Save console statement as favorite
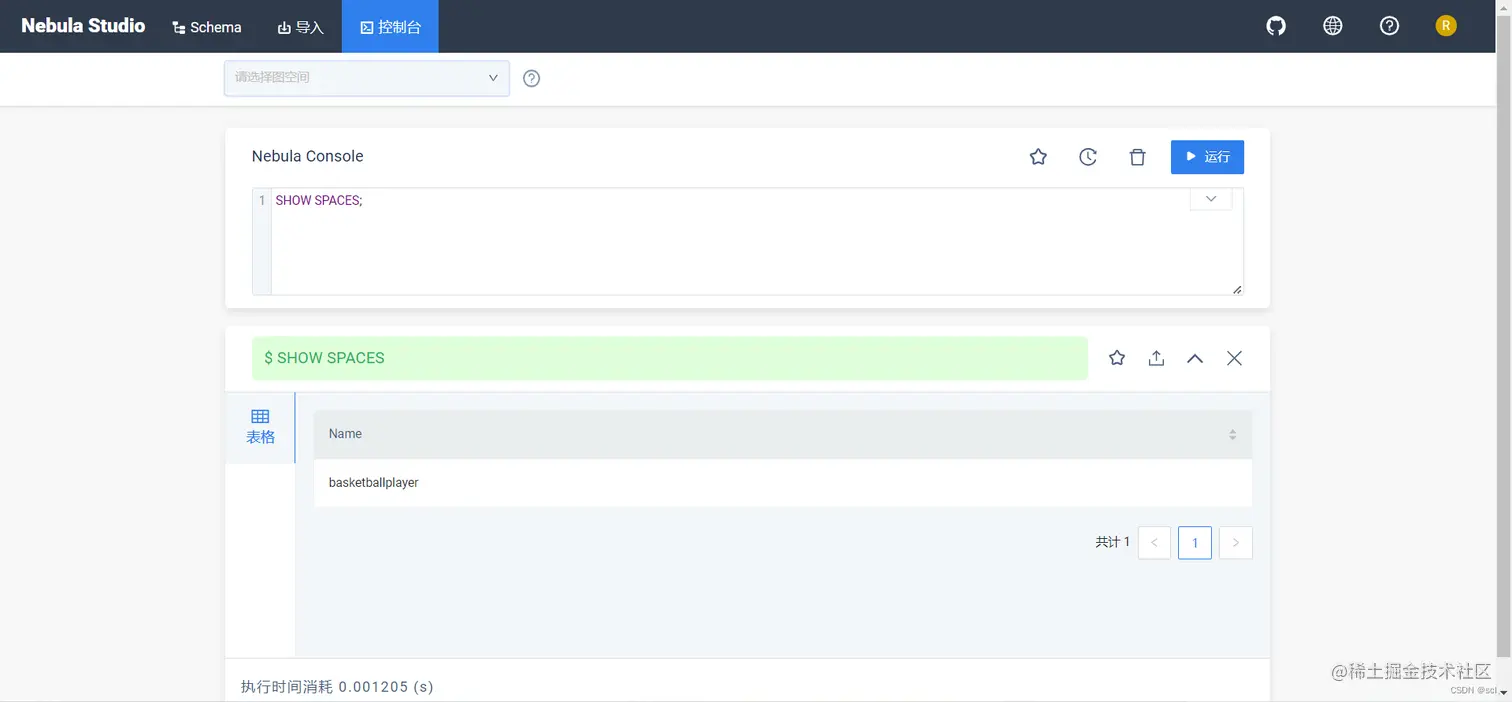Viewport: 1512px width, 702px height. (1038, 157)
